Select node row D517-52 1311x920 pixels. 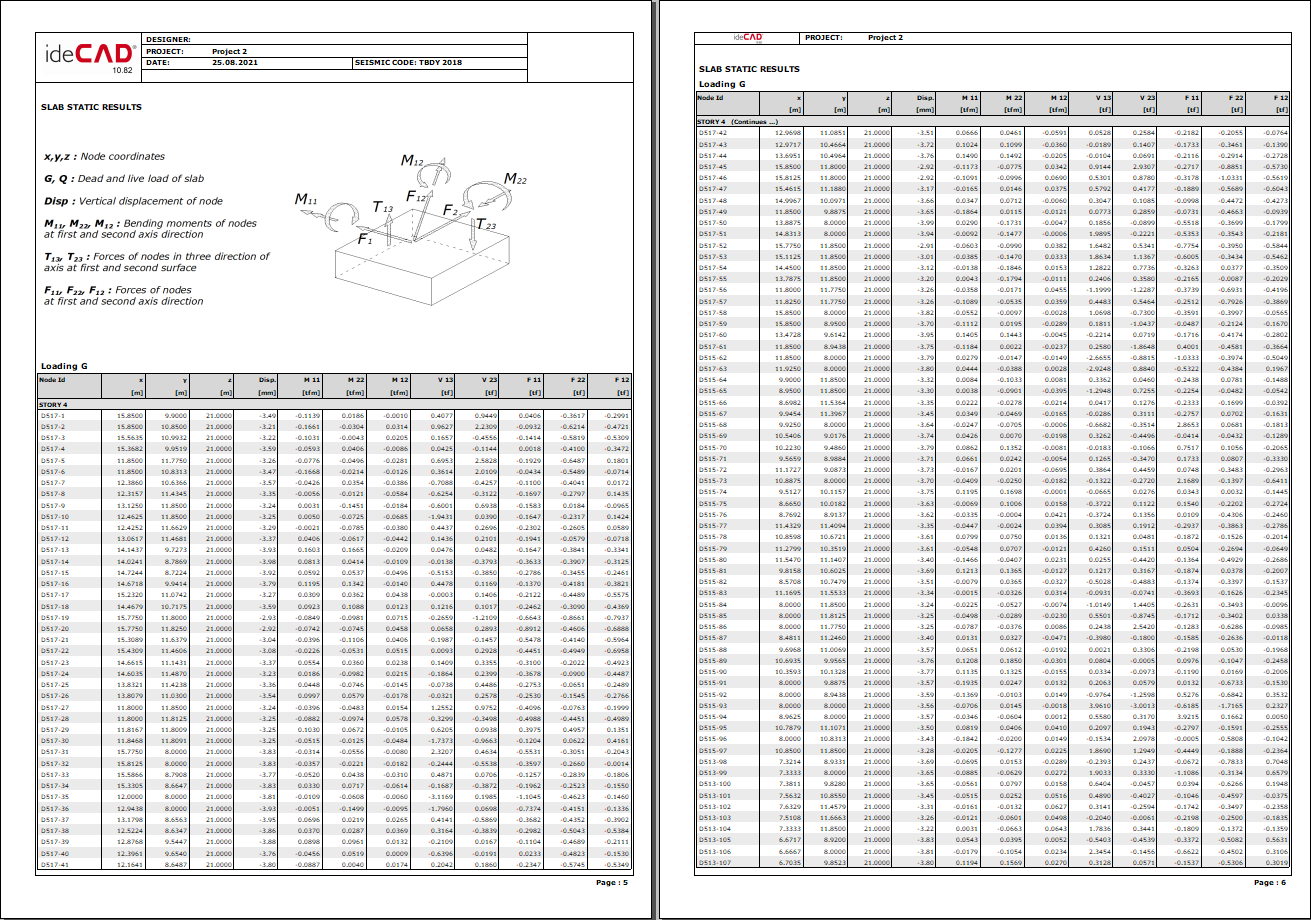tap(994, 244)
